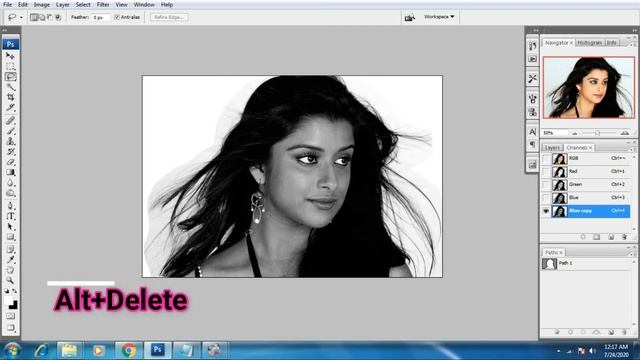Switch to the Info tab
The image size is (640, 360).
pos(611,42)
